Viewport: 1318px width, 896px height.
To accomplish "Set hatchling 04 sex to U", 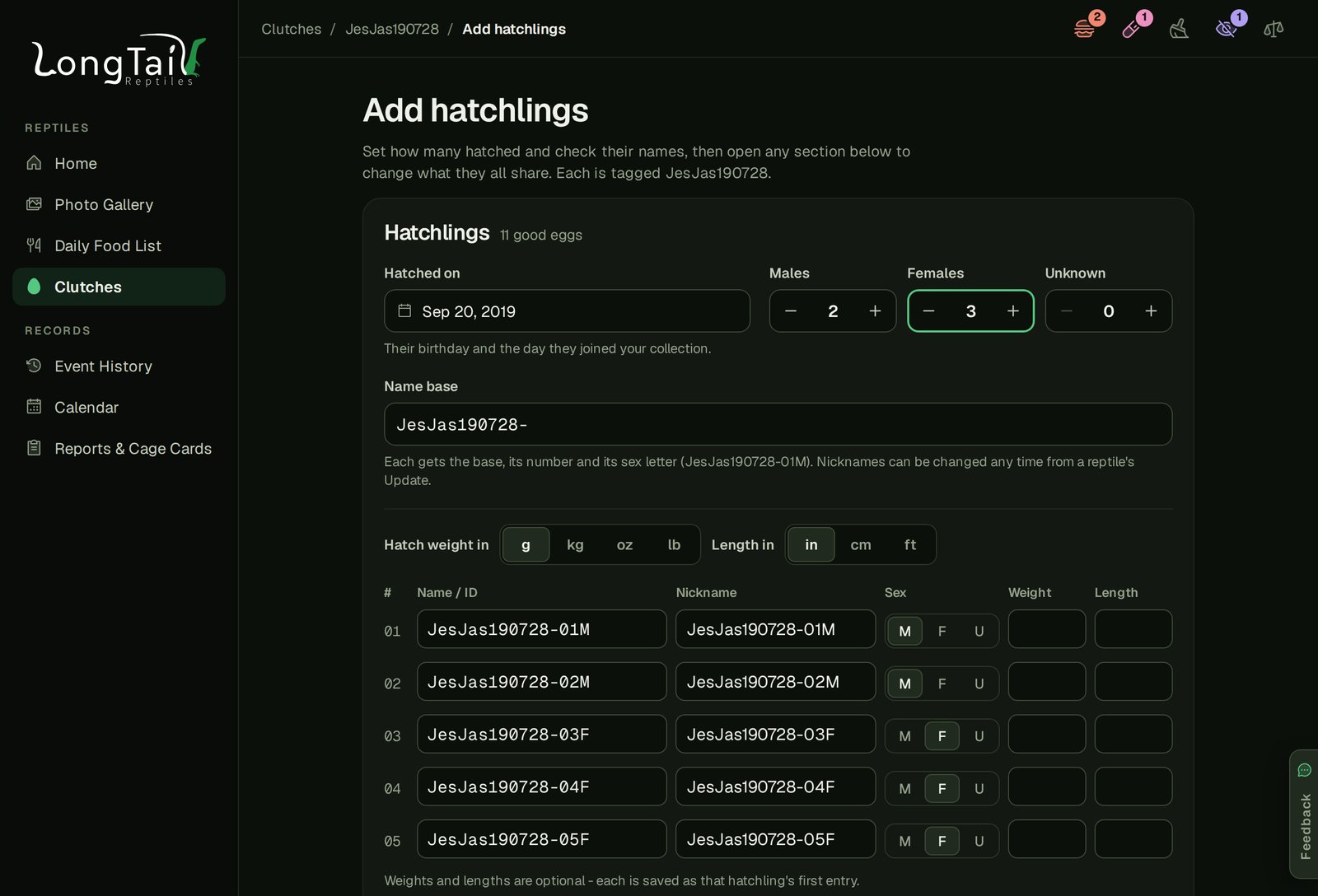I will [979, 789].
